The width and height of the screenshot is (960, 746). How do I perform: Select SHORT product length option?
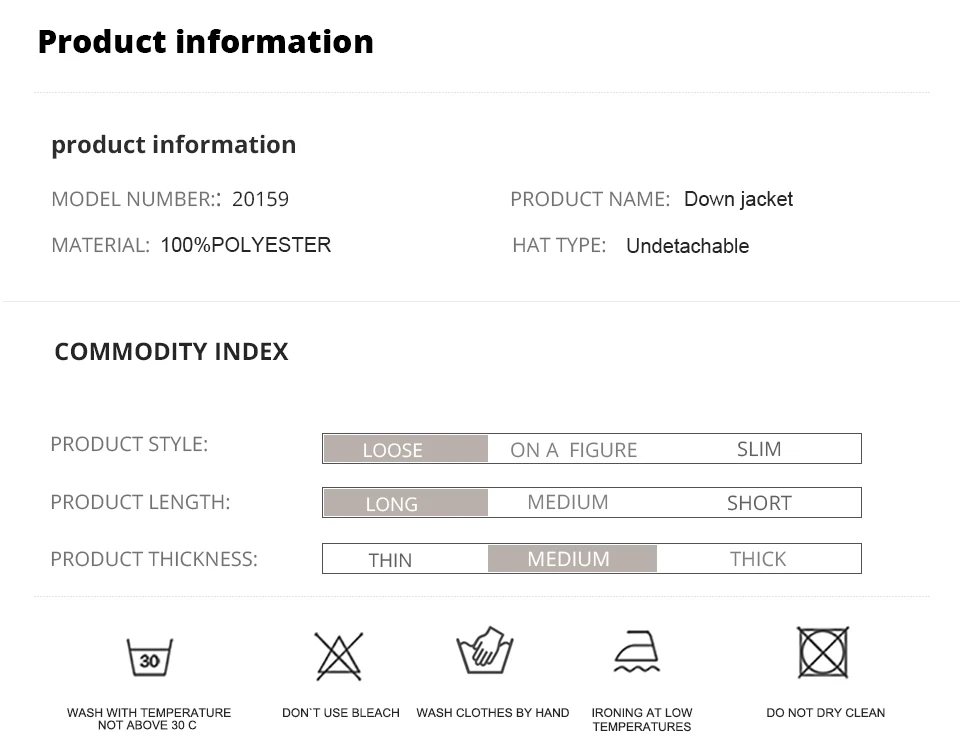coord(759,503)
